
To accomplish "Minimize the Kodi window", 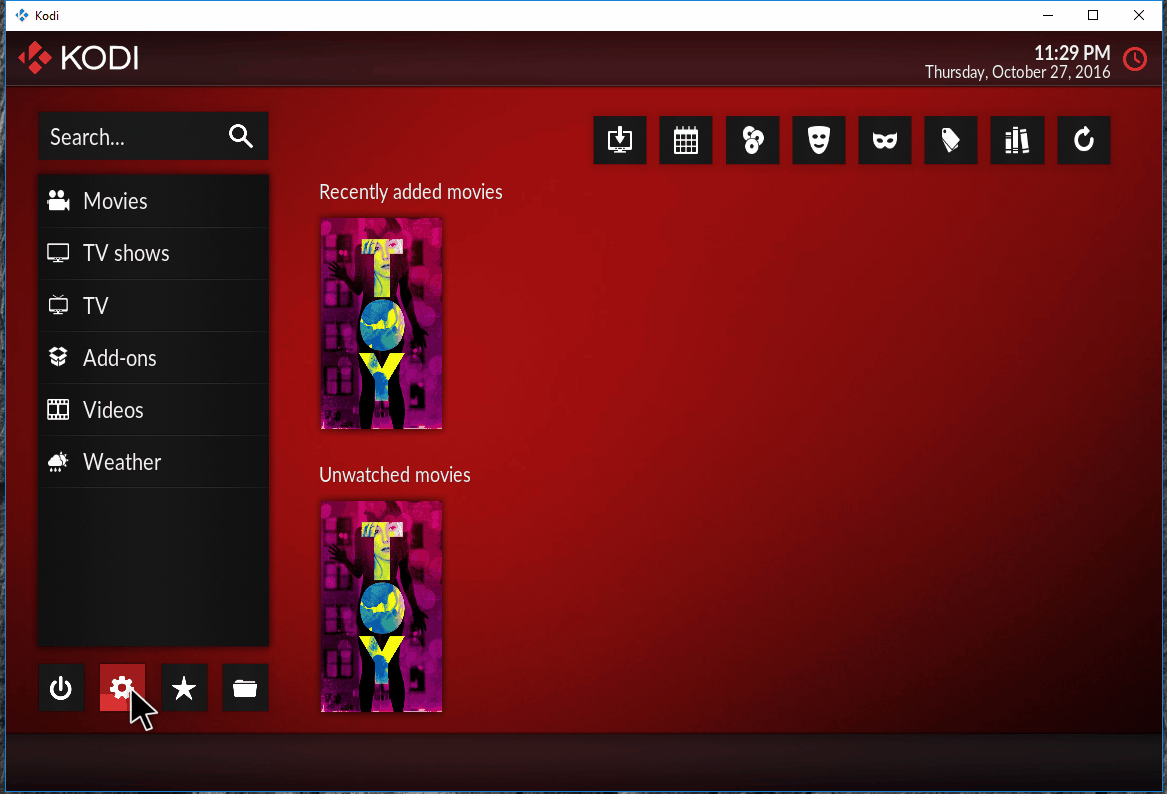I will tap(1048, 15).
